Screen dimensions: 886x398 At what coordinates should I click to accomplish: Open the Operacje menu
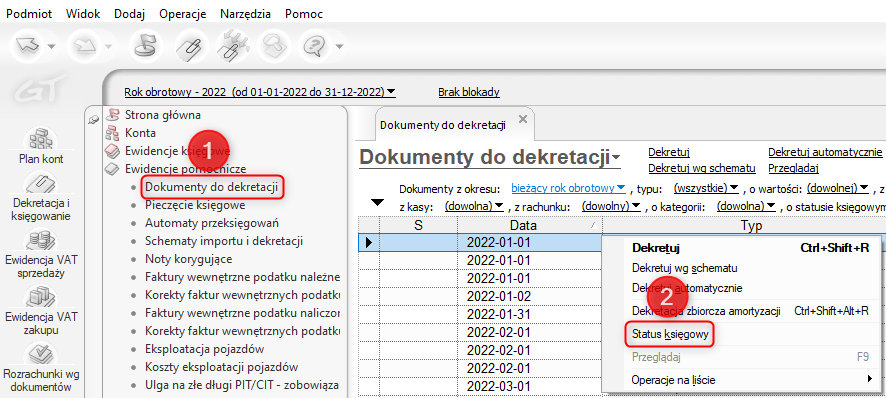[x=183, y=14]
